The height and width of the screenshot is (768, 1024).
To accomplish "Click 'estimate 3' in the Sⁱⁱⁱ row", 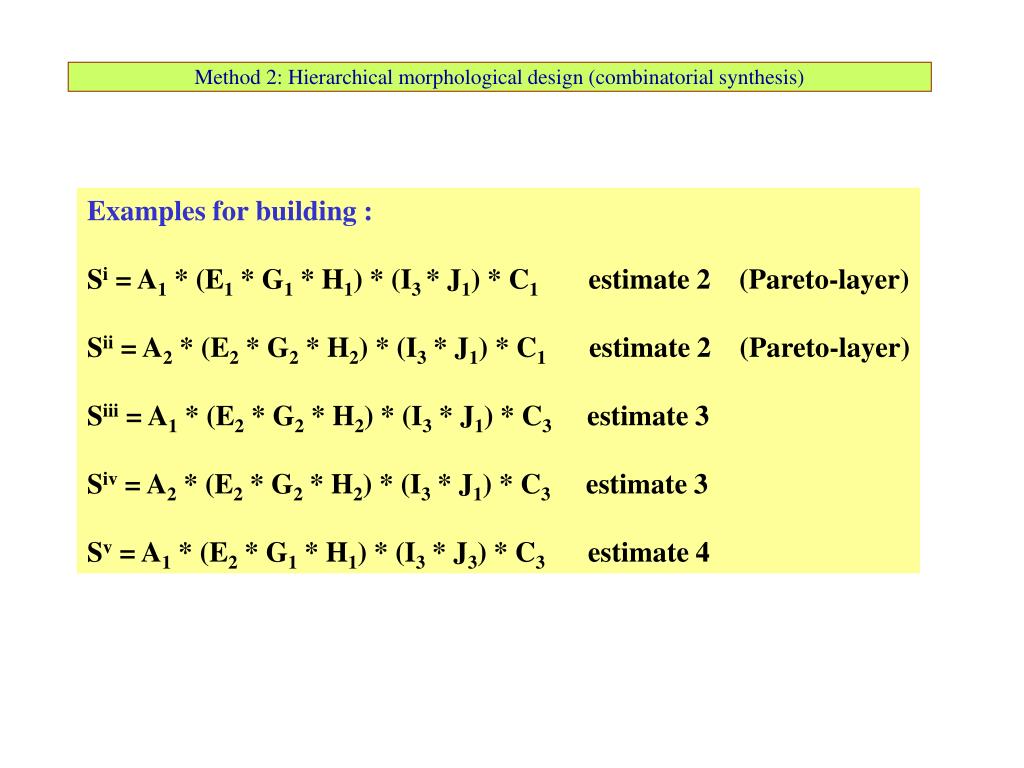I will tap(648, 417).
